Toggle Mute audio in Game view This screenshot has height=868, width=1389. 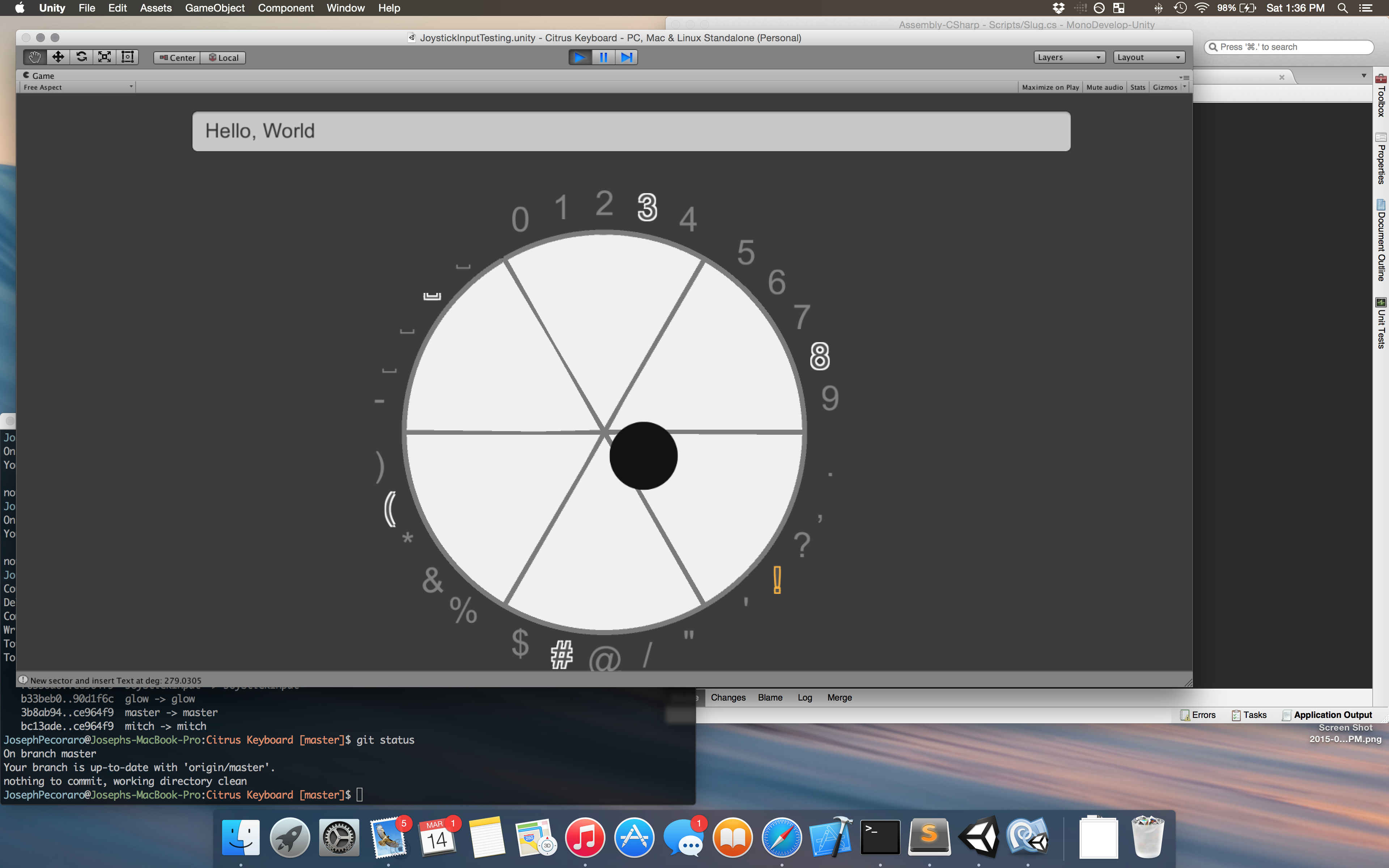click(x=1104, y=87)
